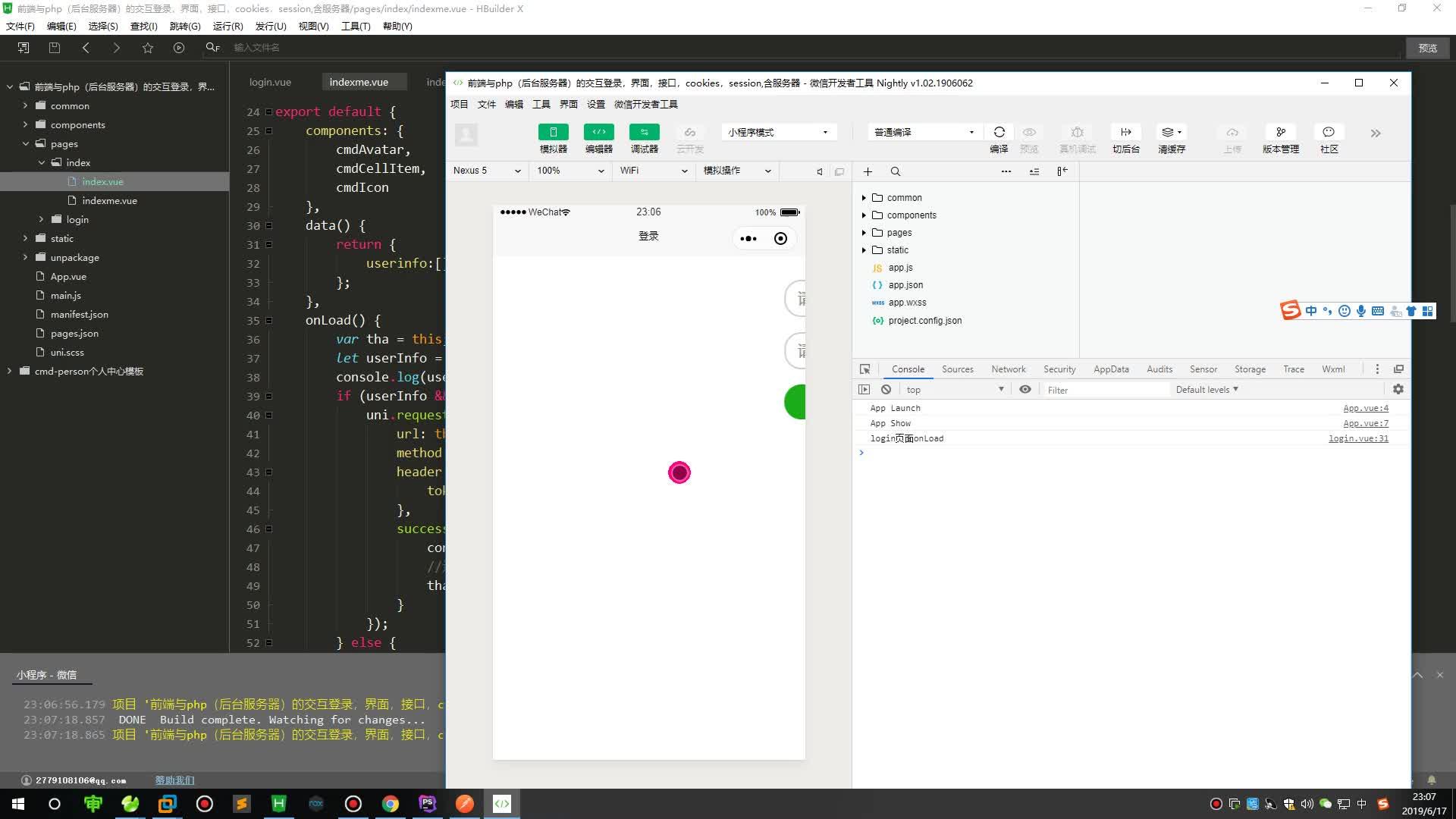Screen dimensions: 1456x819
Task: Click the clear console icon in DevTools
Action: click(x=886, y=389)
